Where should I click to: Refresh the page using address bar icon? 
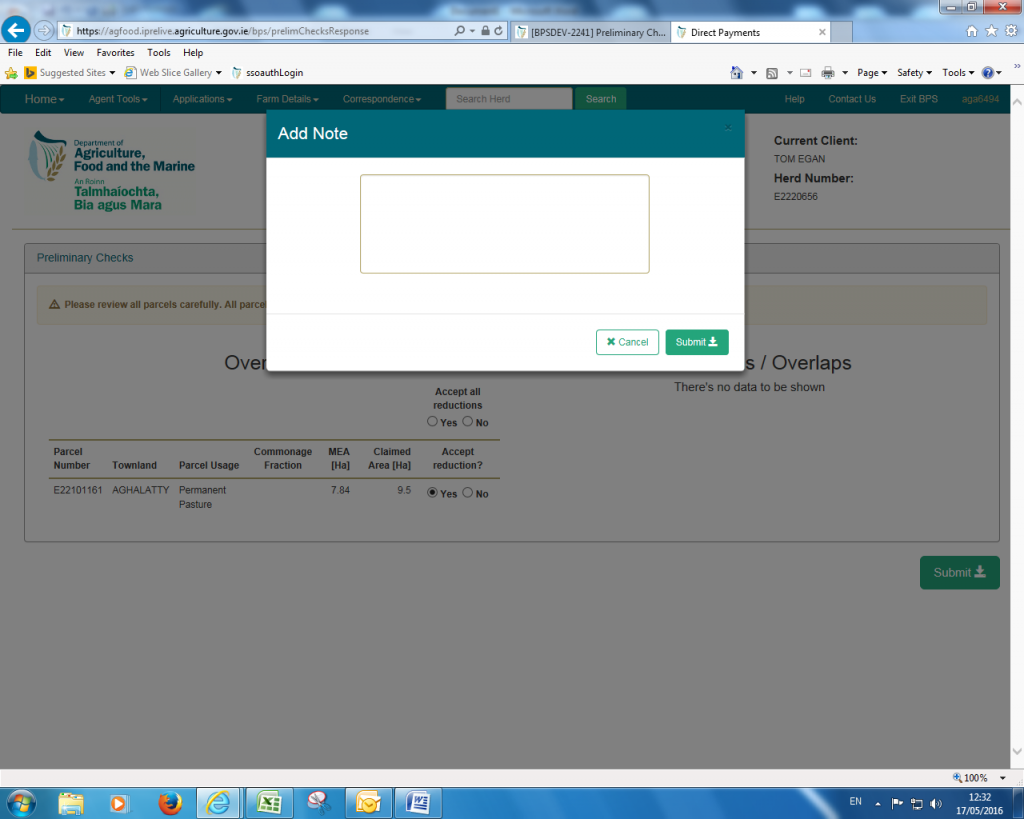tap(499, 31)
